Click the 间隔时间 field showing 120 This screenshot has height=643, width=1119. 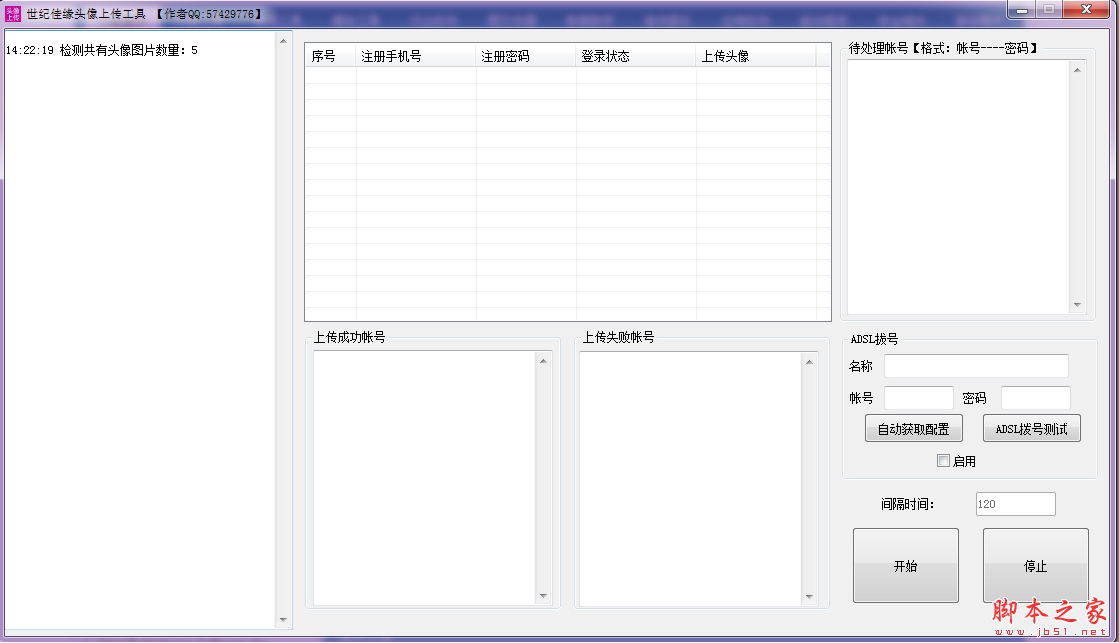[x=1015, y=503]
